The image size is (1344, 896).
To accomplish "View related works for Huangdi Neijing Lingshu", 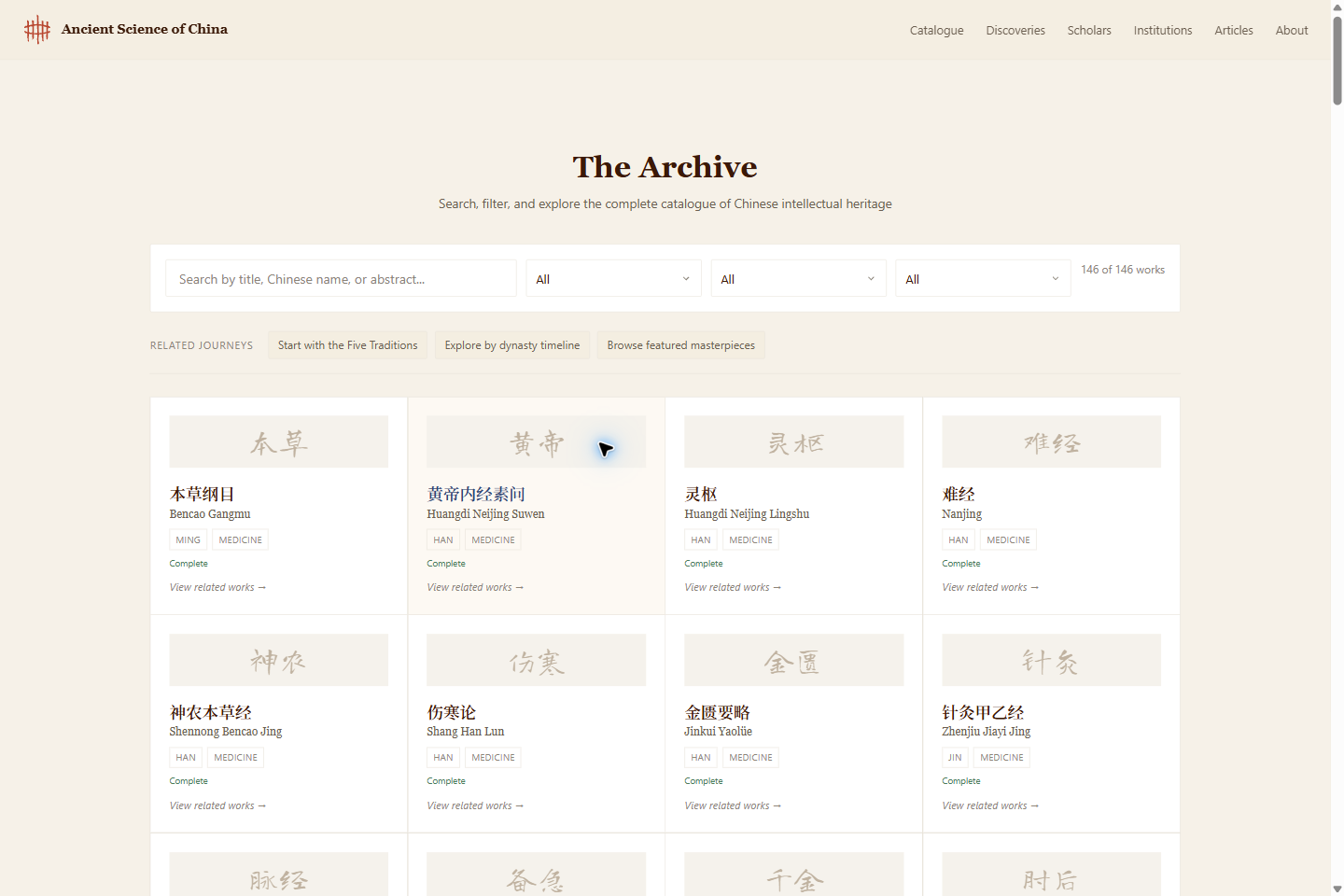I will point(733,587).
